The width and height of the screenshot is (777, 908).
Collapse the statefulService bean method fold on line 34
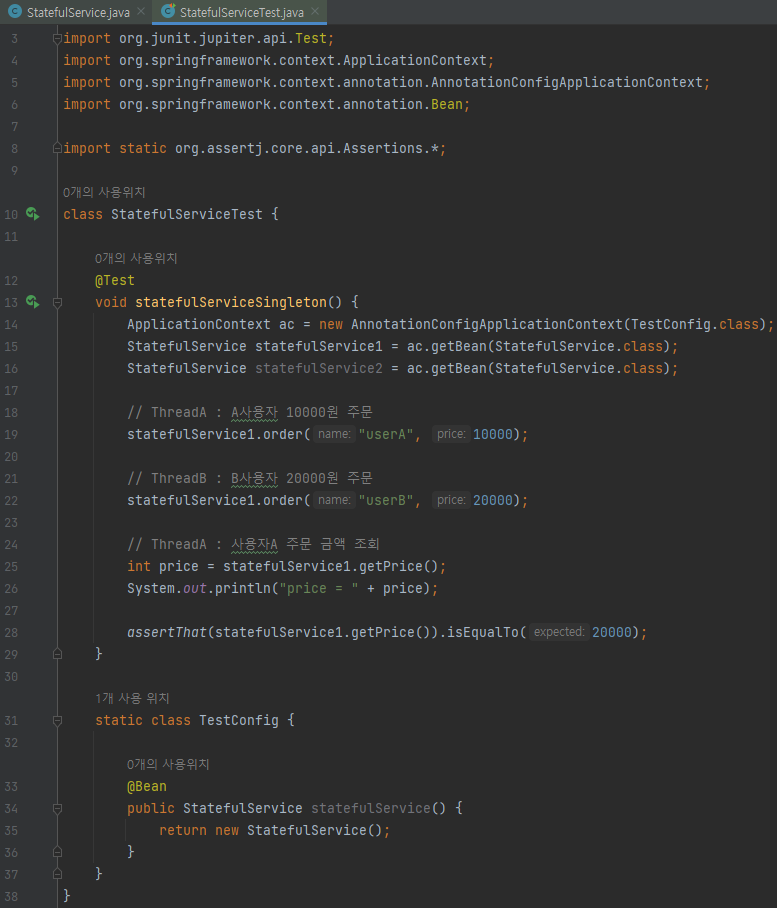pos(57,808)
